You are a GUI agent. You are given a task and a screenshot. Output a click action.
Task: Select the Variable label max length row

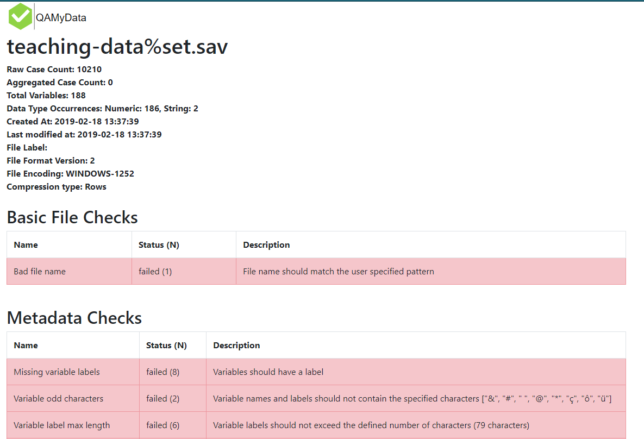point(316,425)
